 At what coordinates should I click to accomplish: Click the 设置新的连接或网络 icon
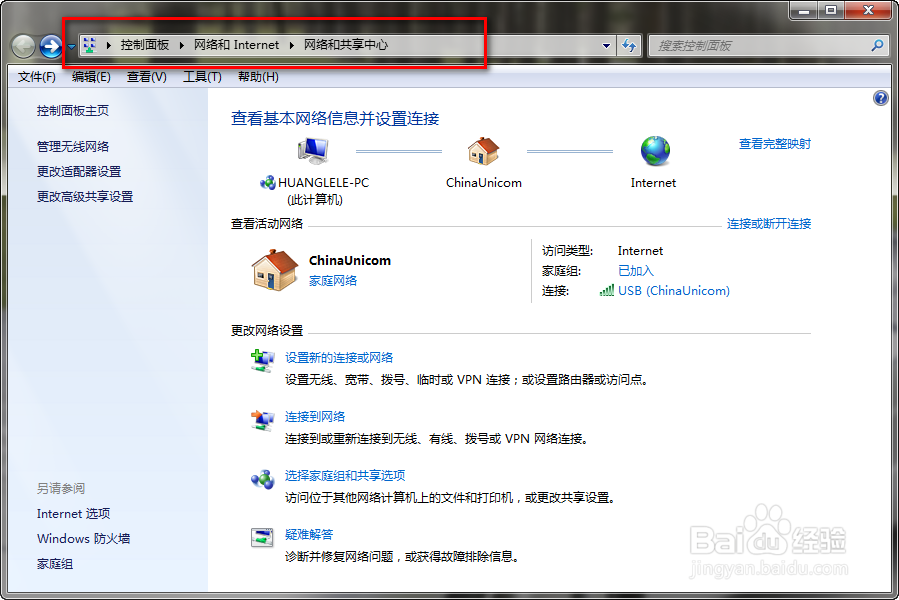tap(263, 361)
